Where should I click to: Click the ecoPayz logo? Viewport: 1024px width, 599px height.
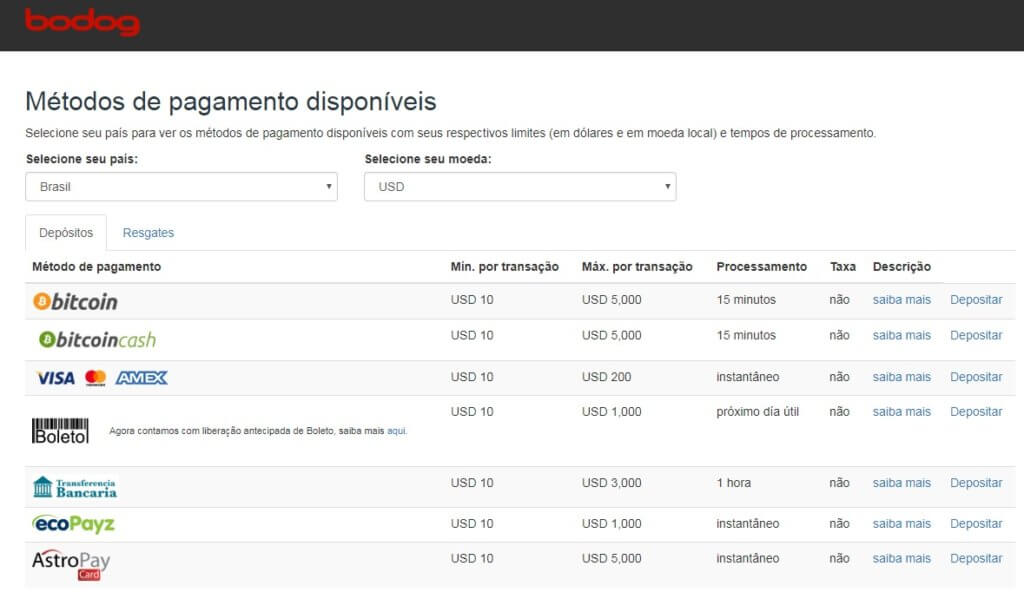click(73, 524)
